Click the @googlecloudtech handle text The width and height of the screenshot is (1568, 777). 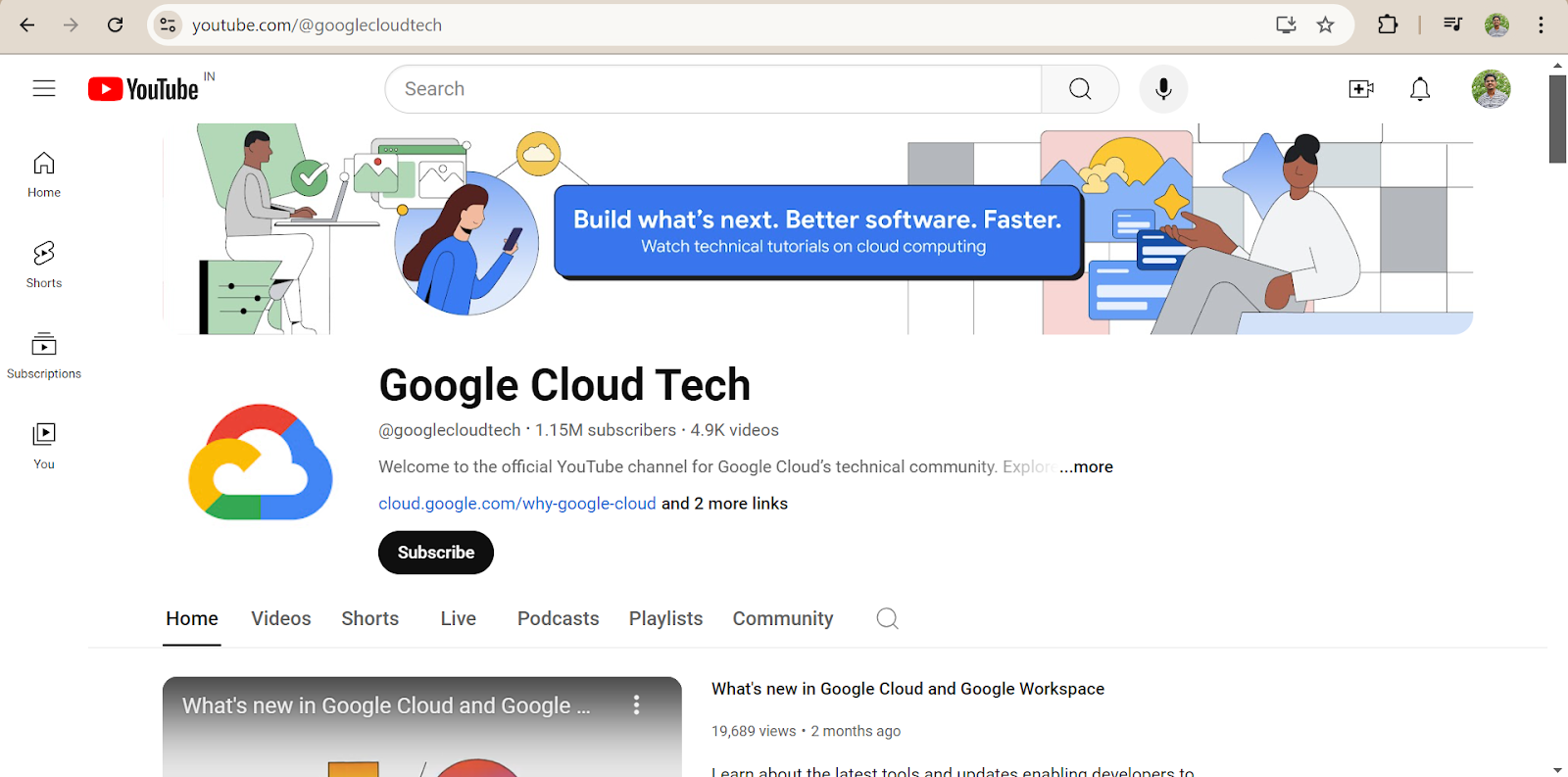450,430
